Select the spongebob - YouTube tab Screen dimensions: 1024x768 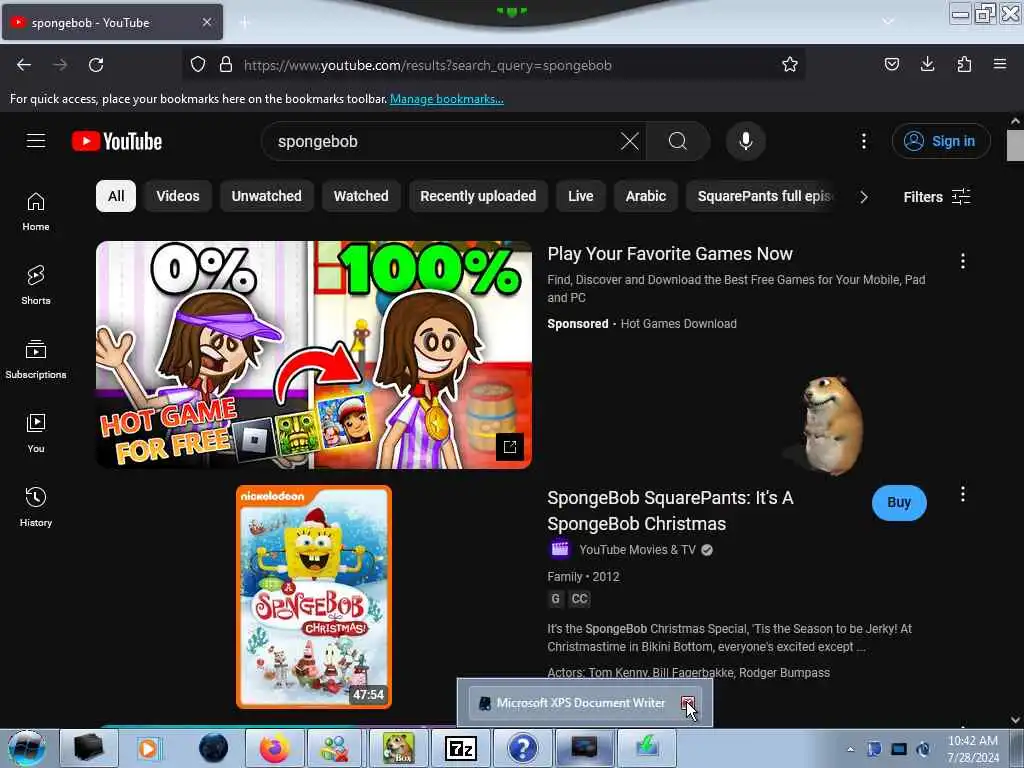(x=112, y=22)
